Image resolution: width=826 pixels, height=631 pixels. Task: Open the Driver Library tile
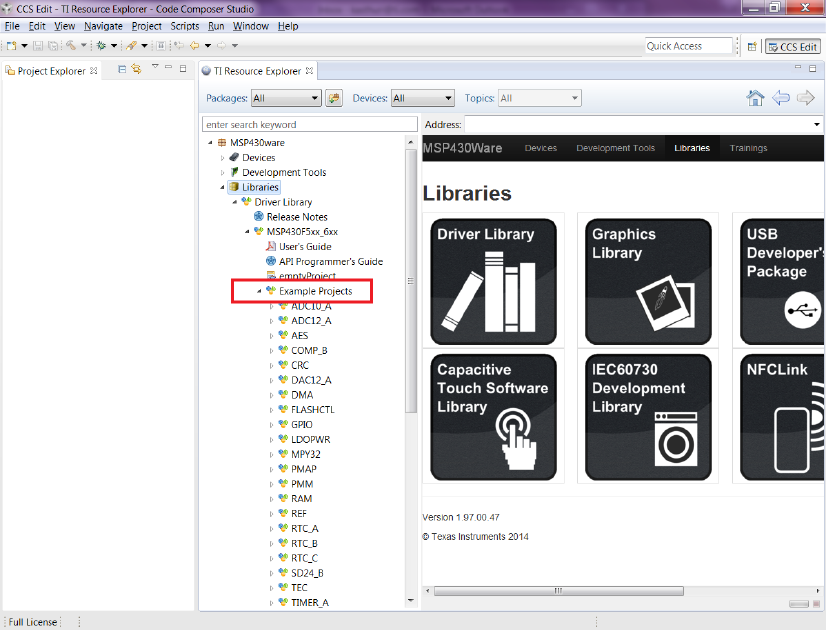(x=493, y=279)
